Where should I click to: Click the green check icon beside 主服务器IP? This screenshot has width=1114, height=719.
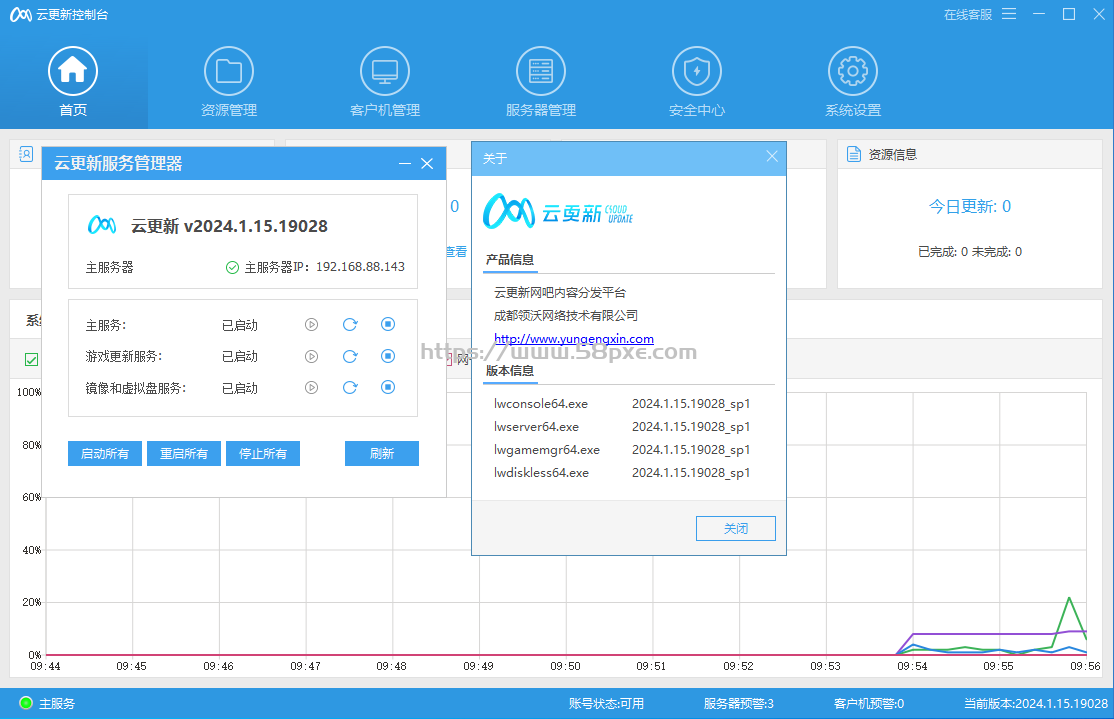click(232, 268)
